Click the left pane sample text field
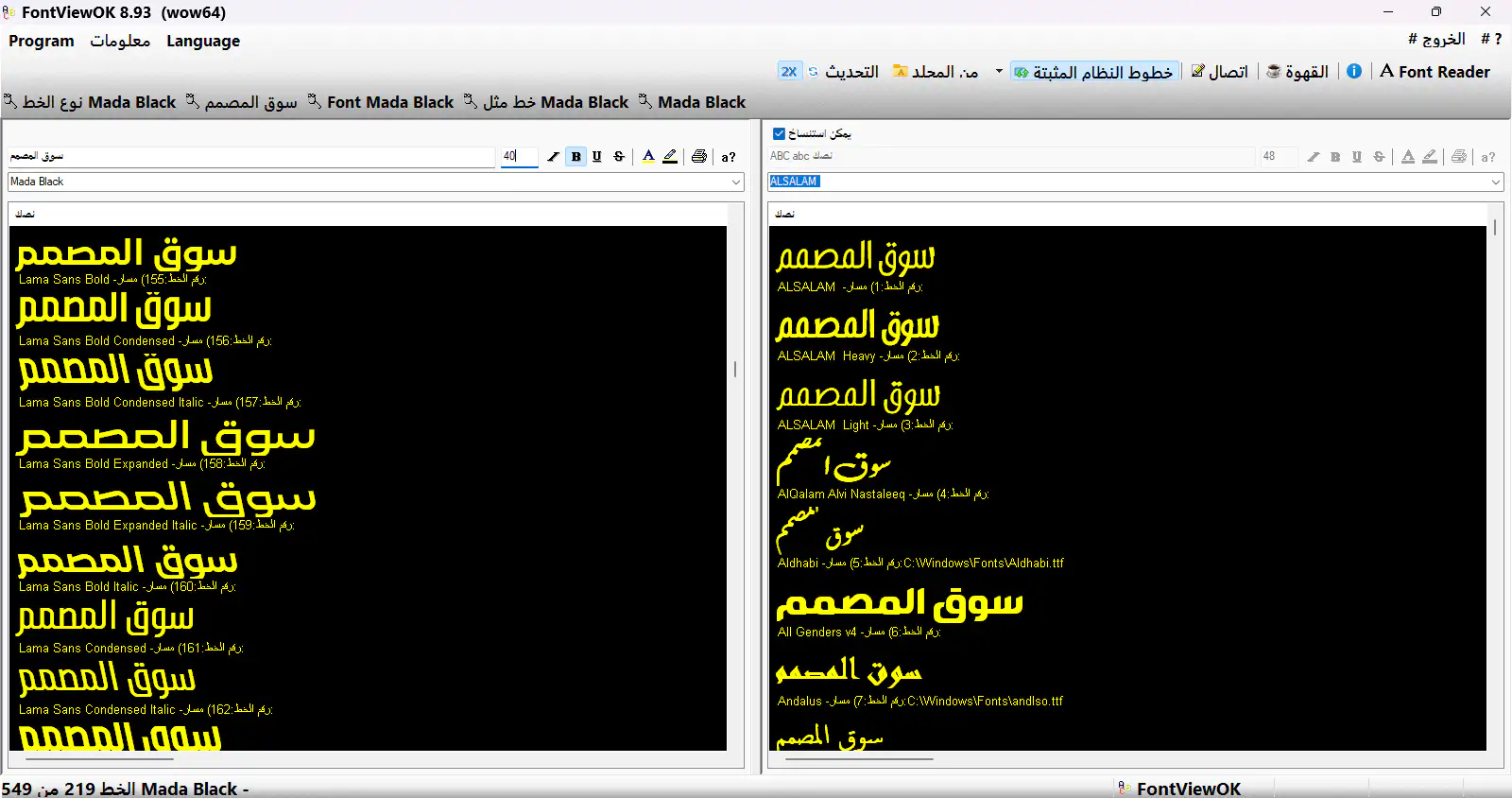 click(x=252, y=157)
